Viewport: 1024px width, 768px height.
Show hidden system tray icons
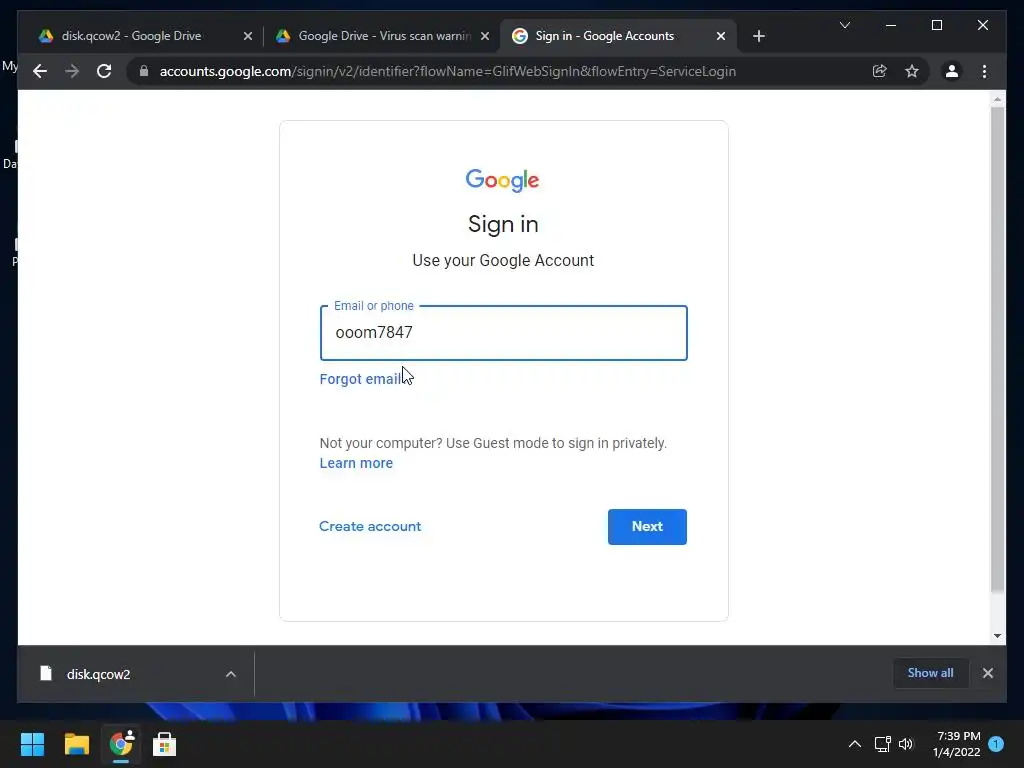tap(854, 744)
